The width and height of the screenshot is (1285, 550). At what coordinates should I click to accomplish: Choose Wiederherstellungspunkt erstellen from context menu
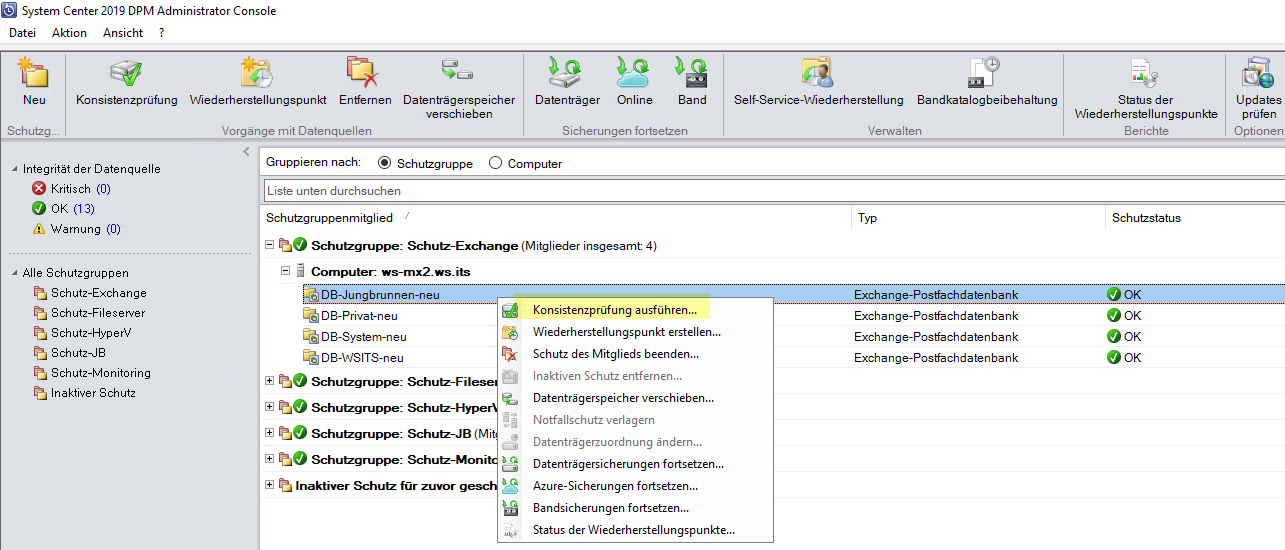click(x=635, y=332)
